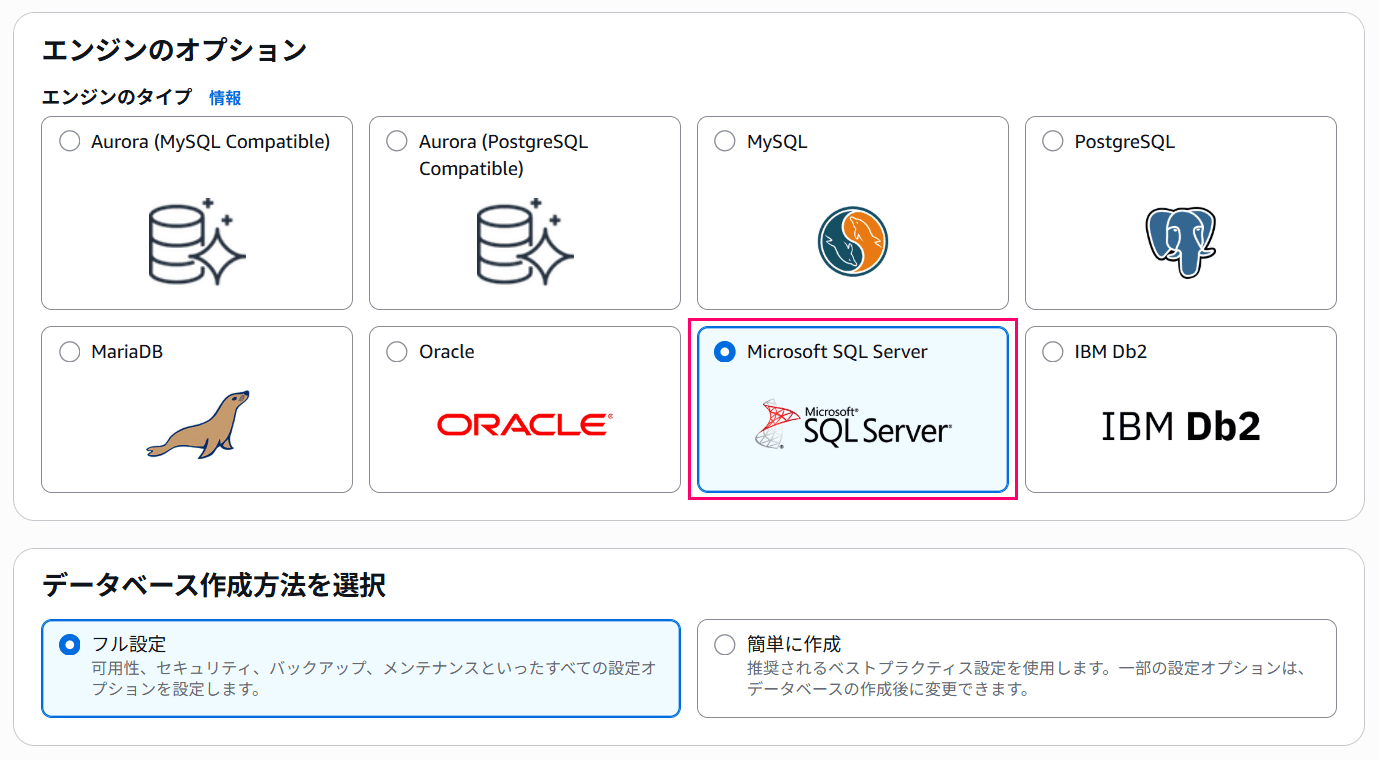Viewport: 1378px width, 760px height.
Task: Select the Aurora (MySQL Compatible) radio button
Action: click(x=69, y=142)
